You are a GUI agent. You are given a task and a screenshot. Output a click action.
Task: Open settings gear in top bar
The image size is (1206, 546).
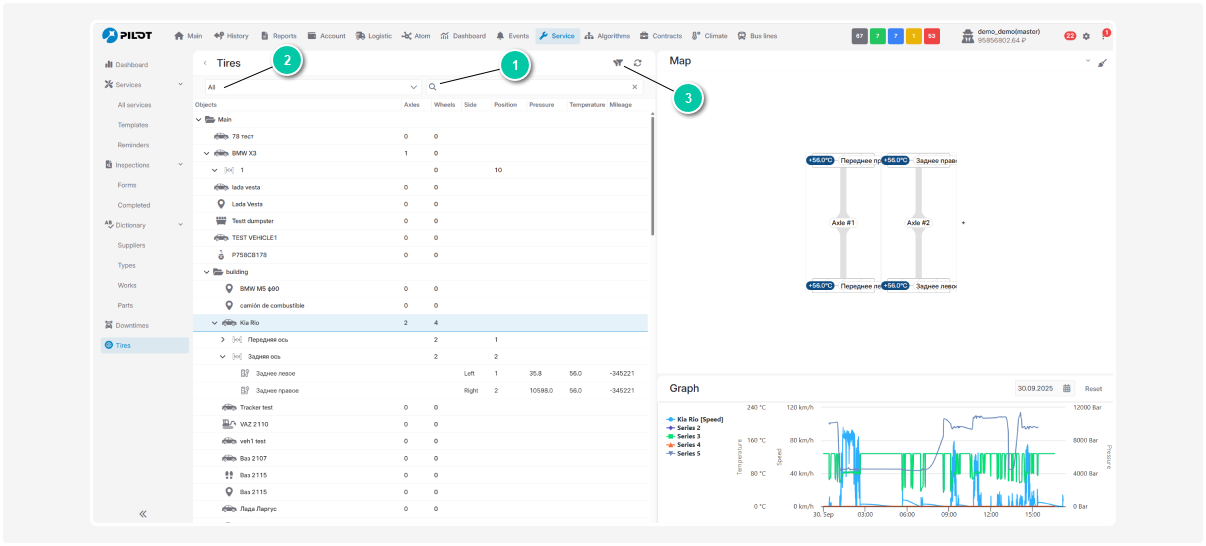click(x=1087, y=36)
